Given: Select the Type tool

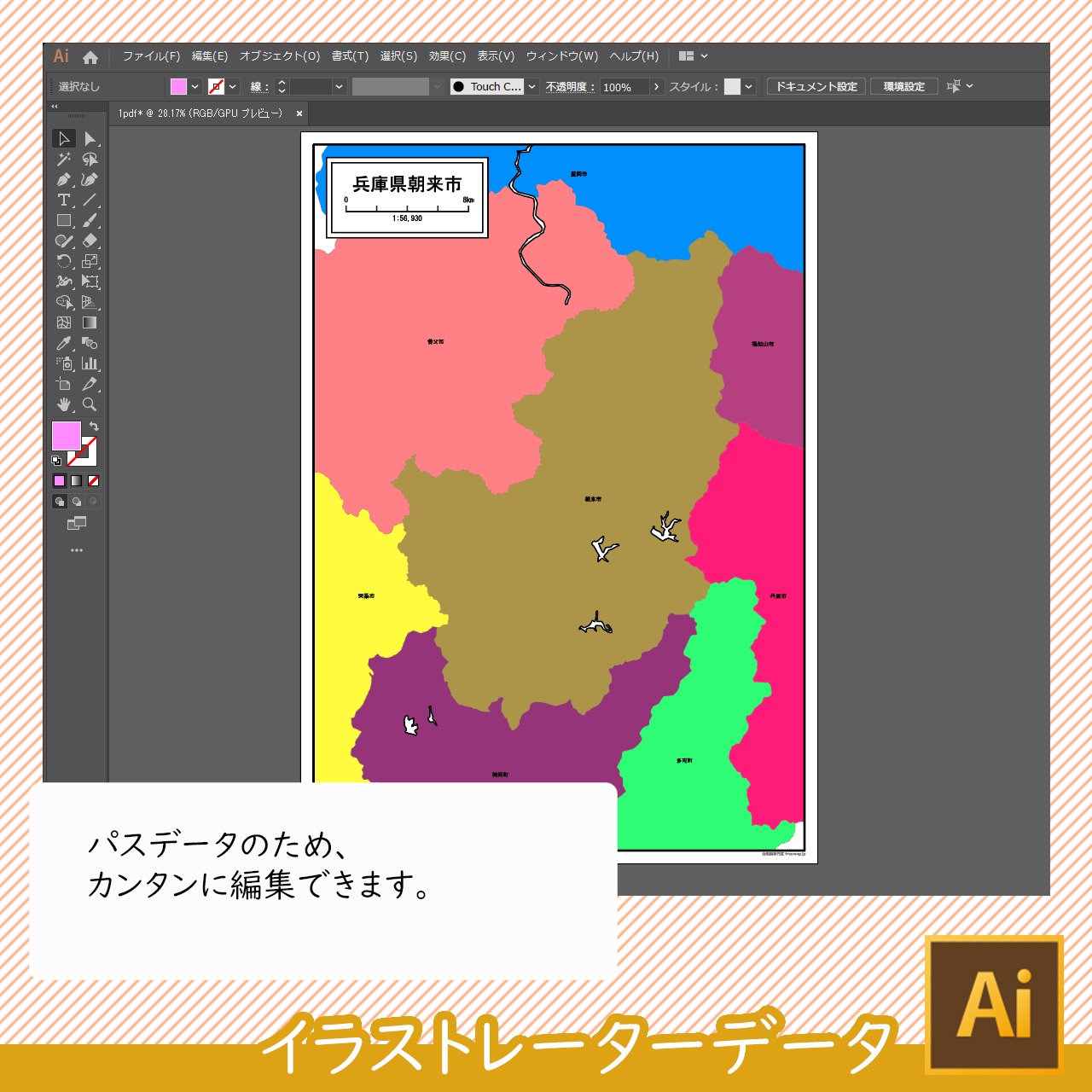Looking at the screenshot, I should click(64, 200).
